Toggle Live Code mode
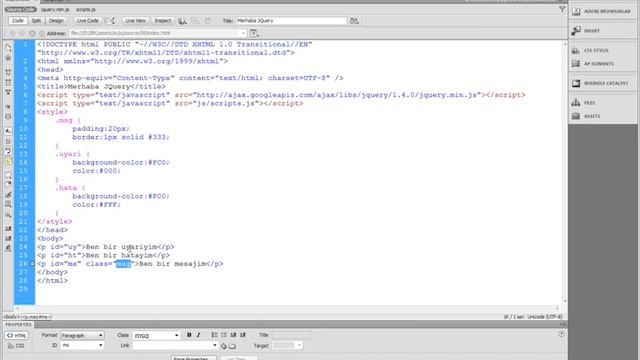Screen dimensions: 640x360 (x=87, y=21)
